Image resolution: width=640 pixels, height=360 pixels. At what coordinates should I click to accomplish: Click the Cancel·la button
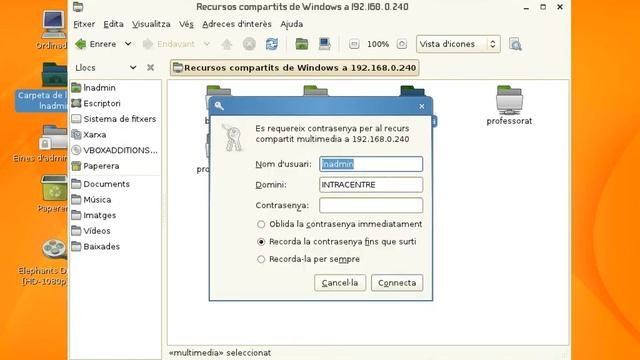pos(340,283)
